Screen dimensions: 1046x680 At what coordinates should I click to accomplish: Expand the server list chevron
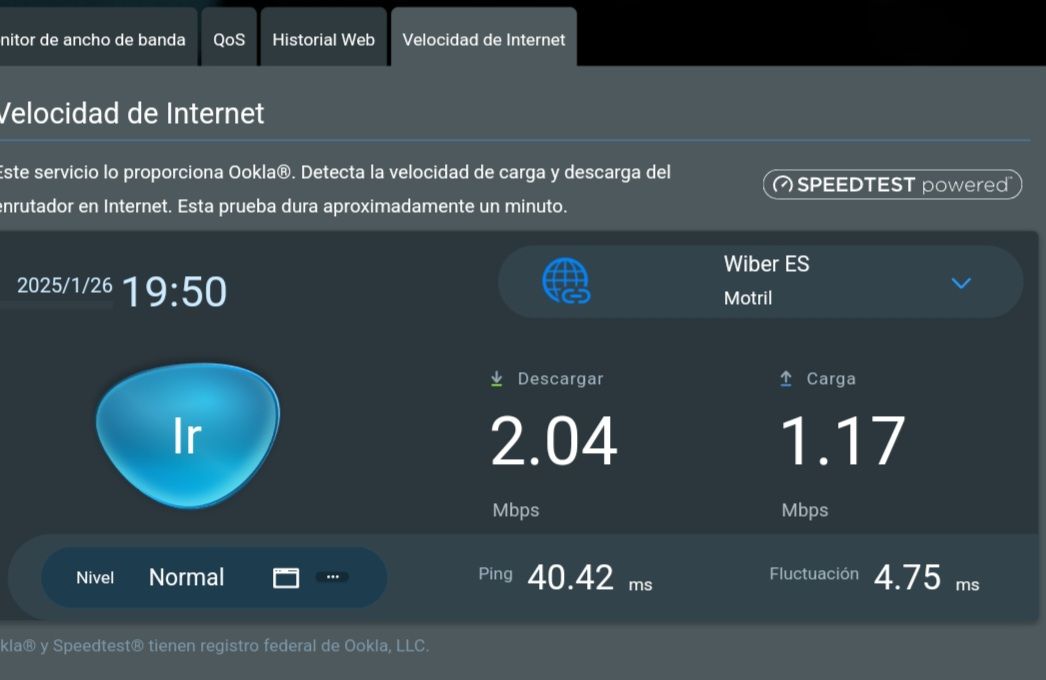click(961, 283)
